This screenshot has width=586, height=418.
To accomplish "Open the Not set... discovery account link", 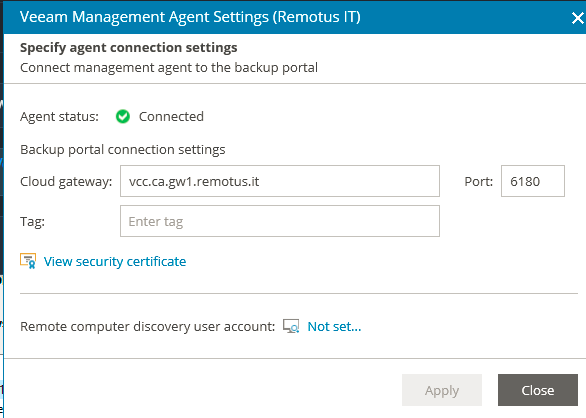I will pos(334,326).
